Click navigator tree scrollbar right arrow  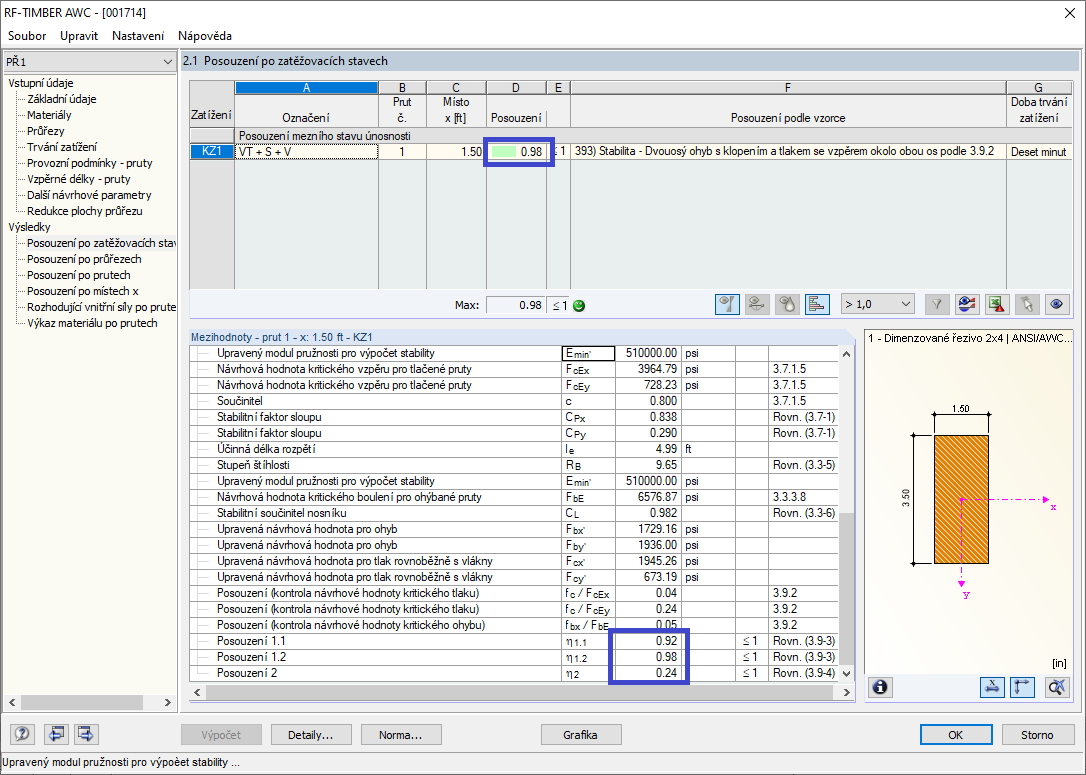click(168, 702)
